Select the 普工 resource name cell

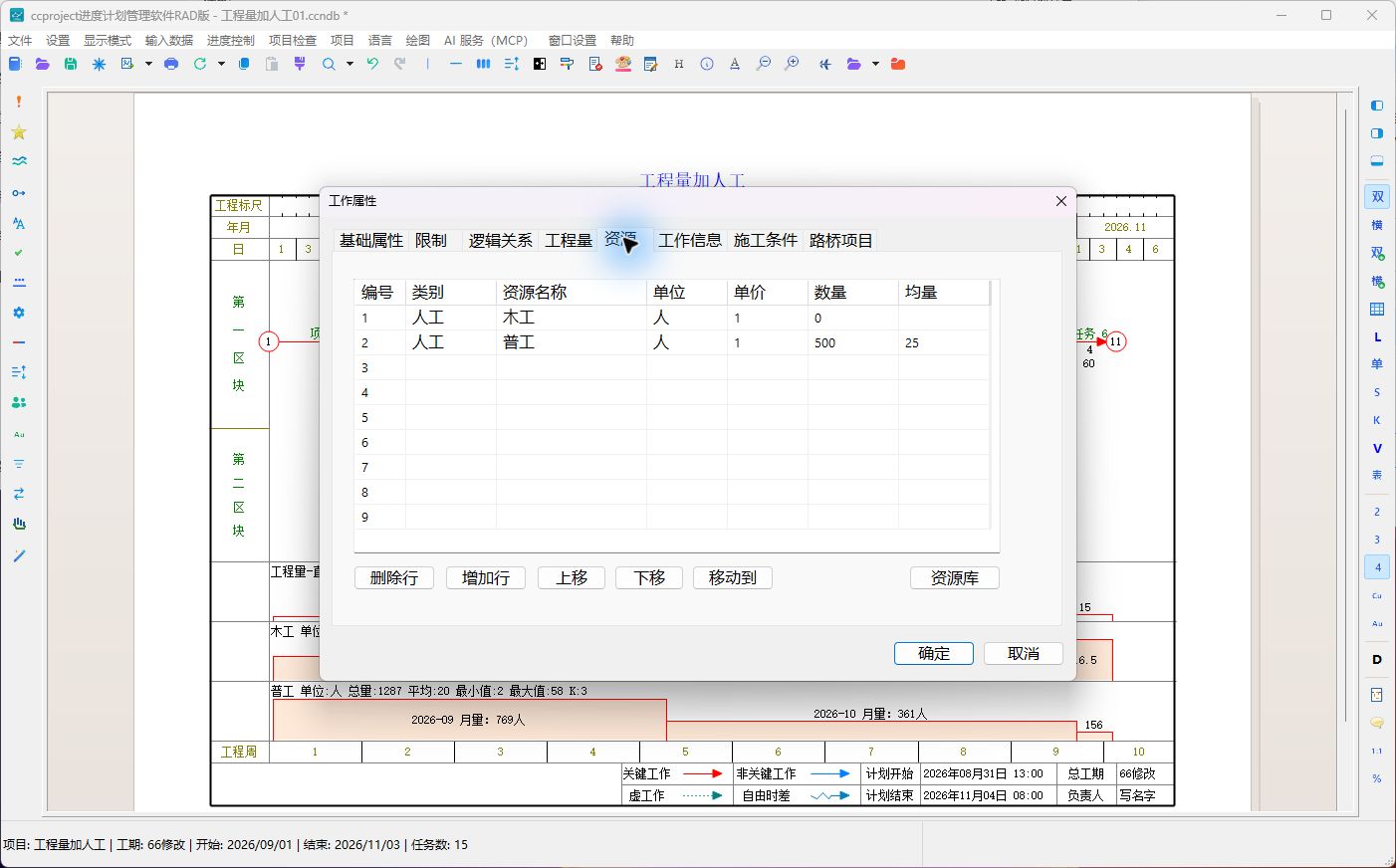(x=572, y=342)
